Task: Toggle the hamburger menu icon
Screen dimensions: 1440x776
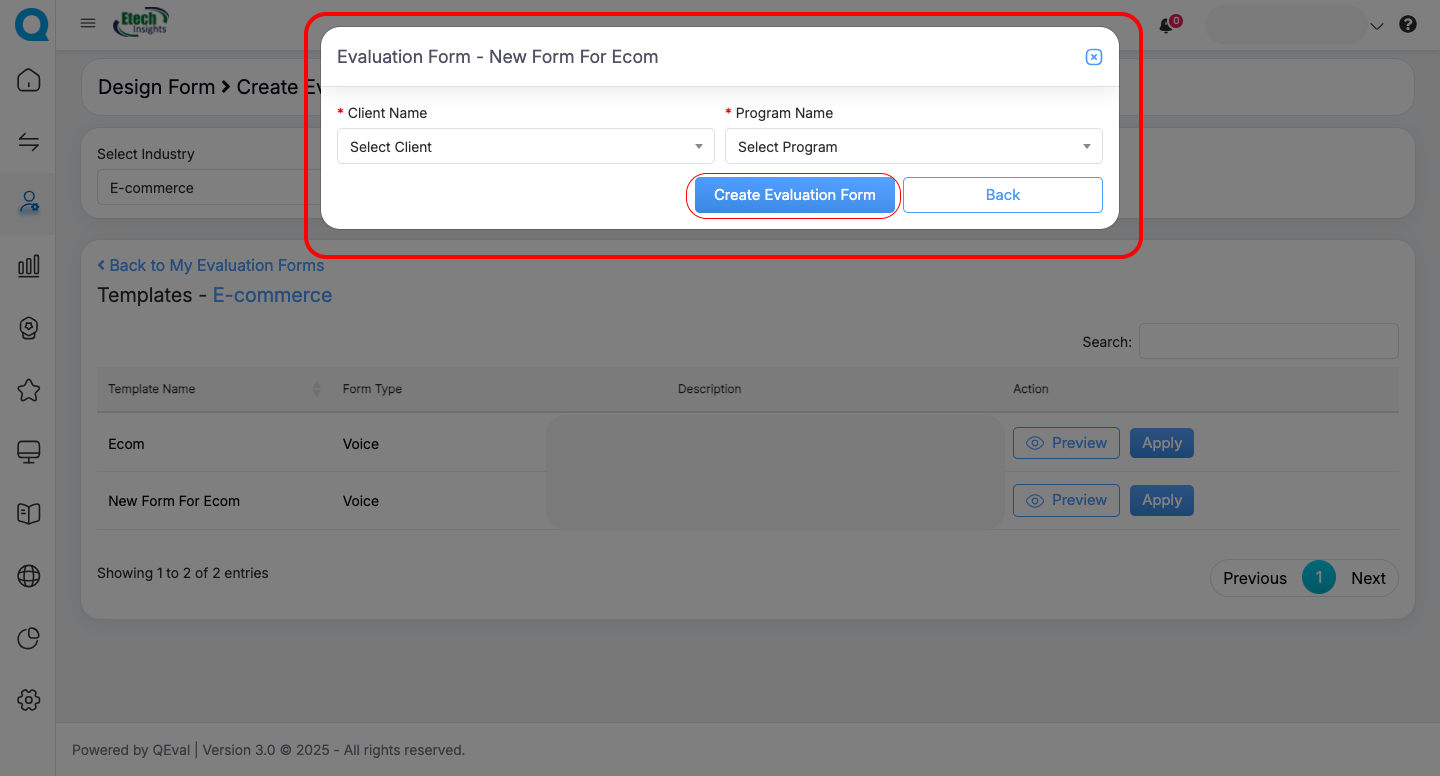Action: click(x=88, y=24)
